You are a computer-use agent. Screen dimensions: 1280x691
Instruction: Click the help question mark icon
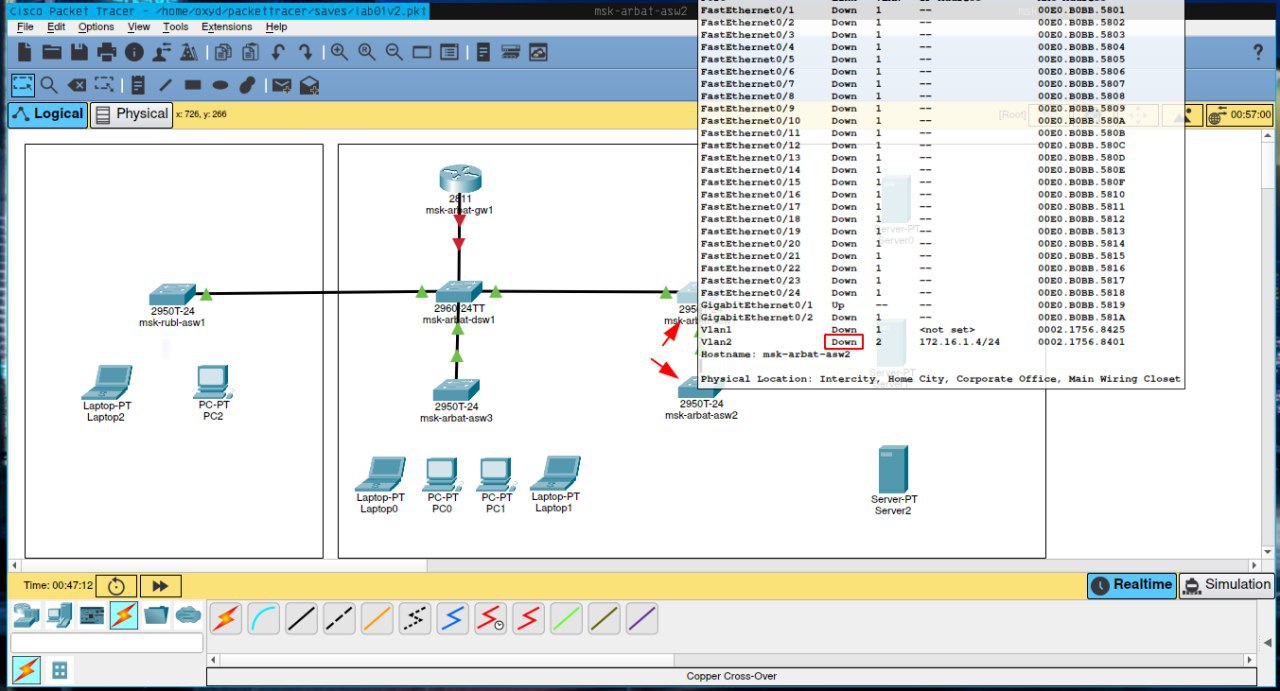click(1258, 52)
